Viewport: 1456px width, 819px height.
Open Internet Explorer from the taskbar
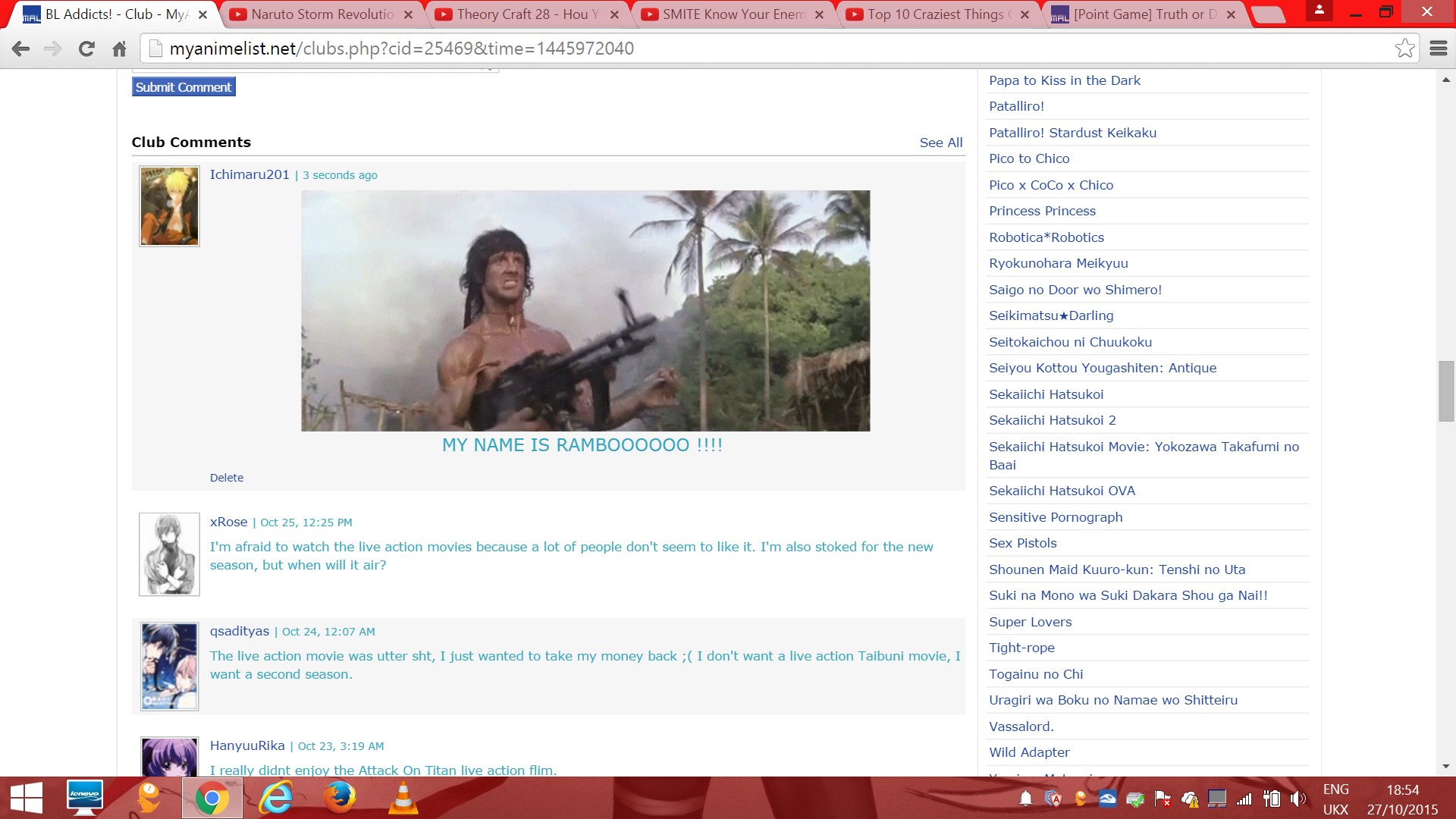point(276,798)
